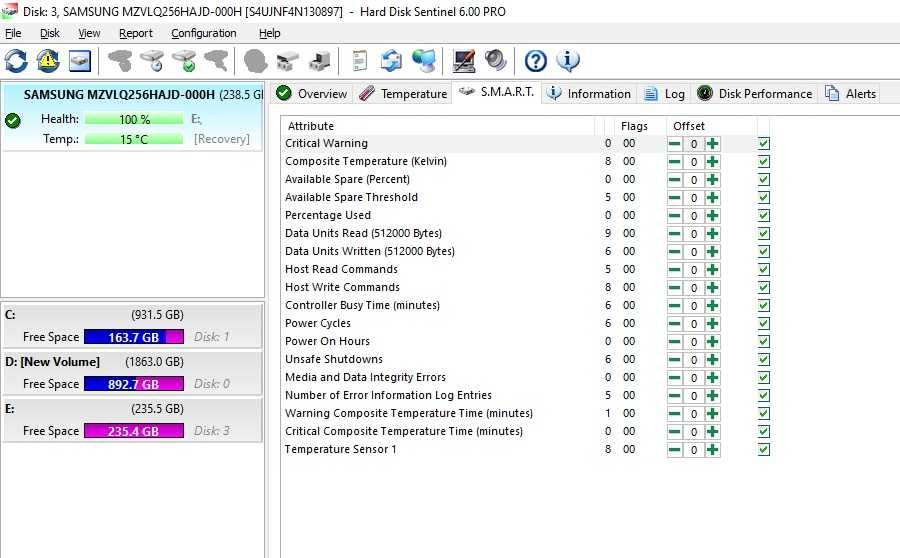900x558 pixels.
Task: Click the gray disk icon after the head silhouette
Action: coord(288,61)
